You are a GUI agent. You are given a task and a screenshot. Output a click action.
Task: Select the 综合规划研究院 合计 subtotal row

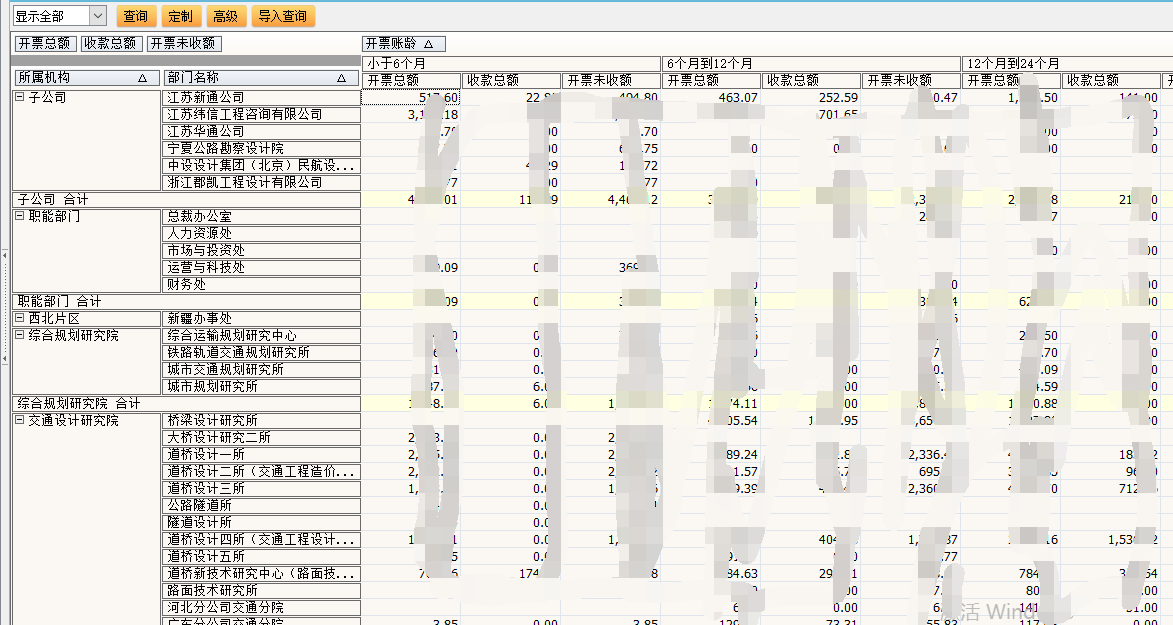coord(186,403)
